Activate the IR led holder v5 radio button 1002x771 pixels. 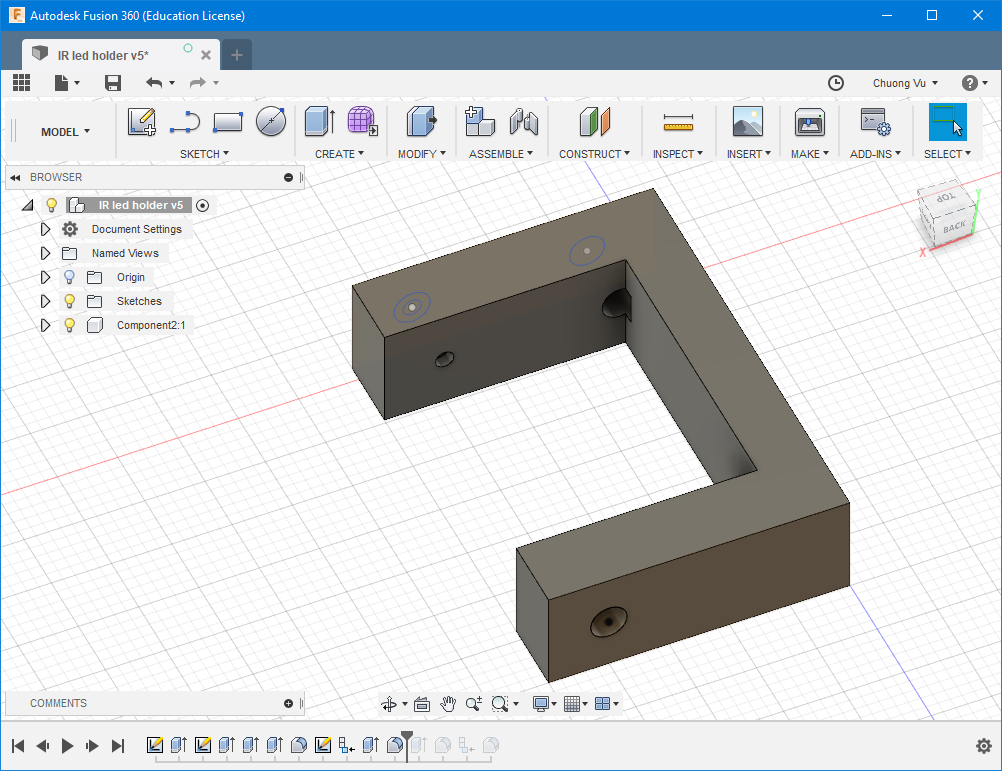203,205
